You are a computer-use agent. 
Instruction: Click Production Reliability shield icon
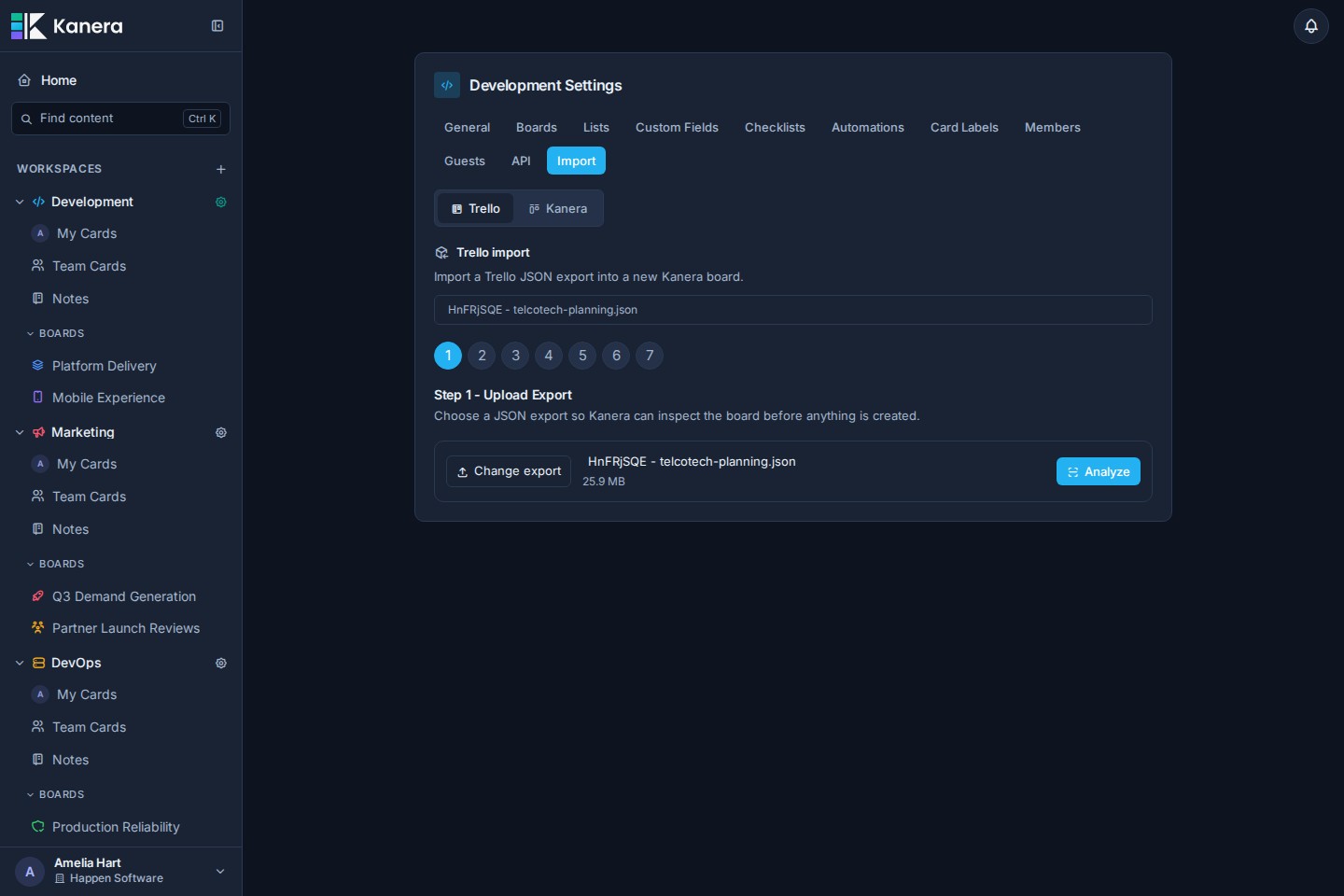38,827
